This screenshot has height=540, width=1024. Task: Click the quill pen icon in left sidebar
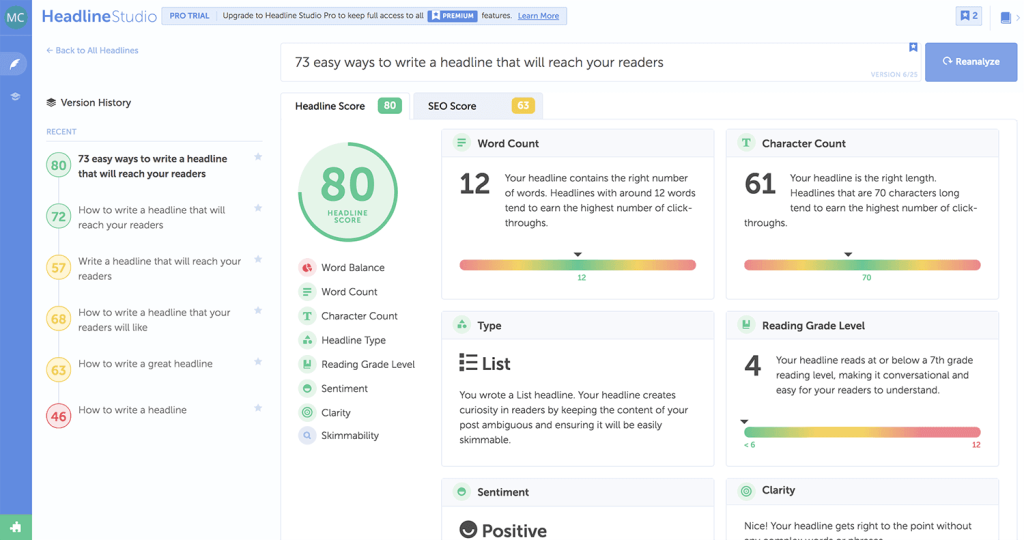[x=15, y=64]
